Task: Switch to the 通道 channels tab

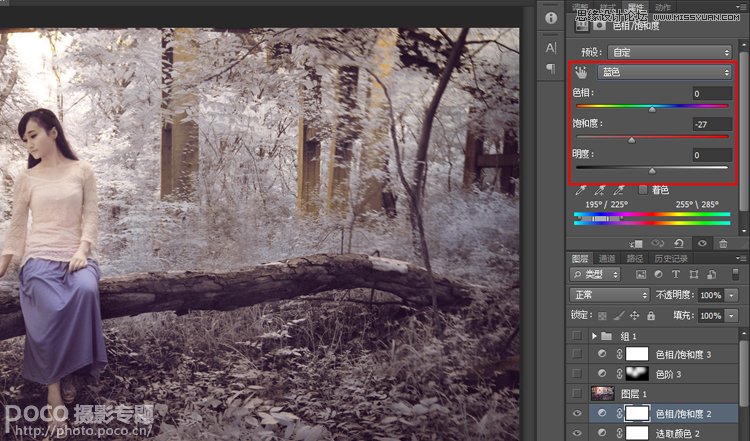Action: (607, 258)
